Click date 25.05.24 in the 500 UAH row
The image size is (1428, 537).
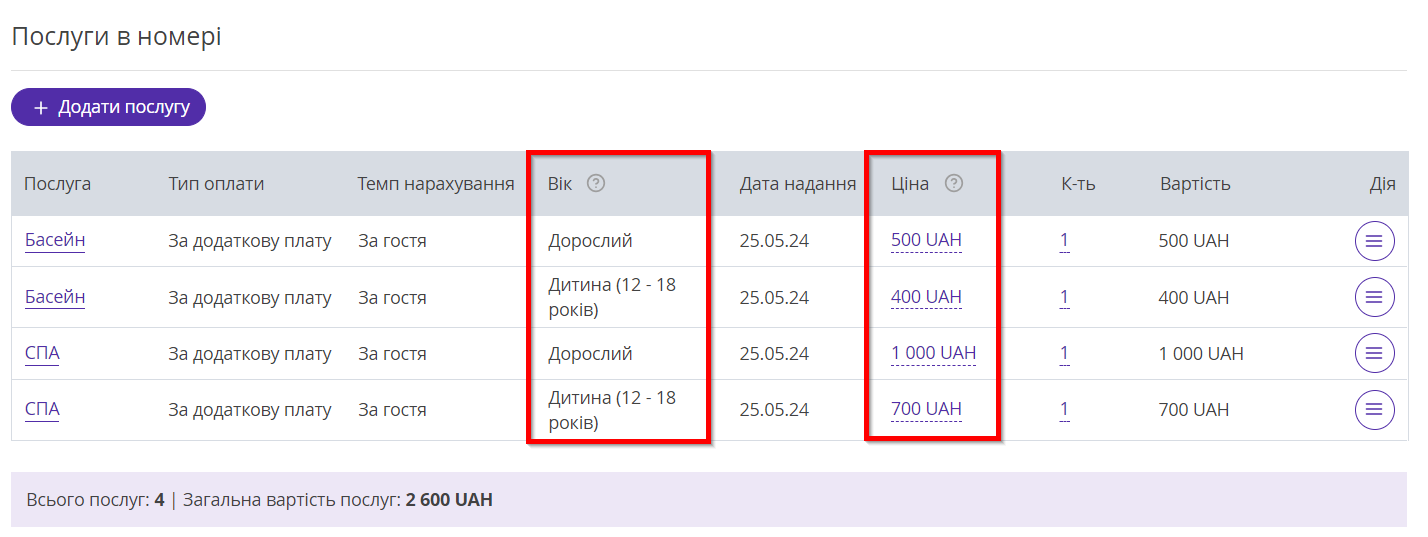774,241
